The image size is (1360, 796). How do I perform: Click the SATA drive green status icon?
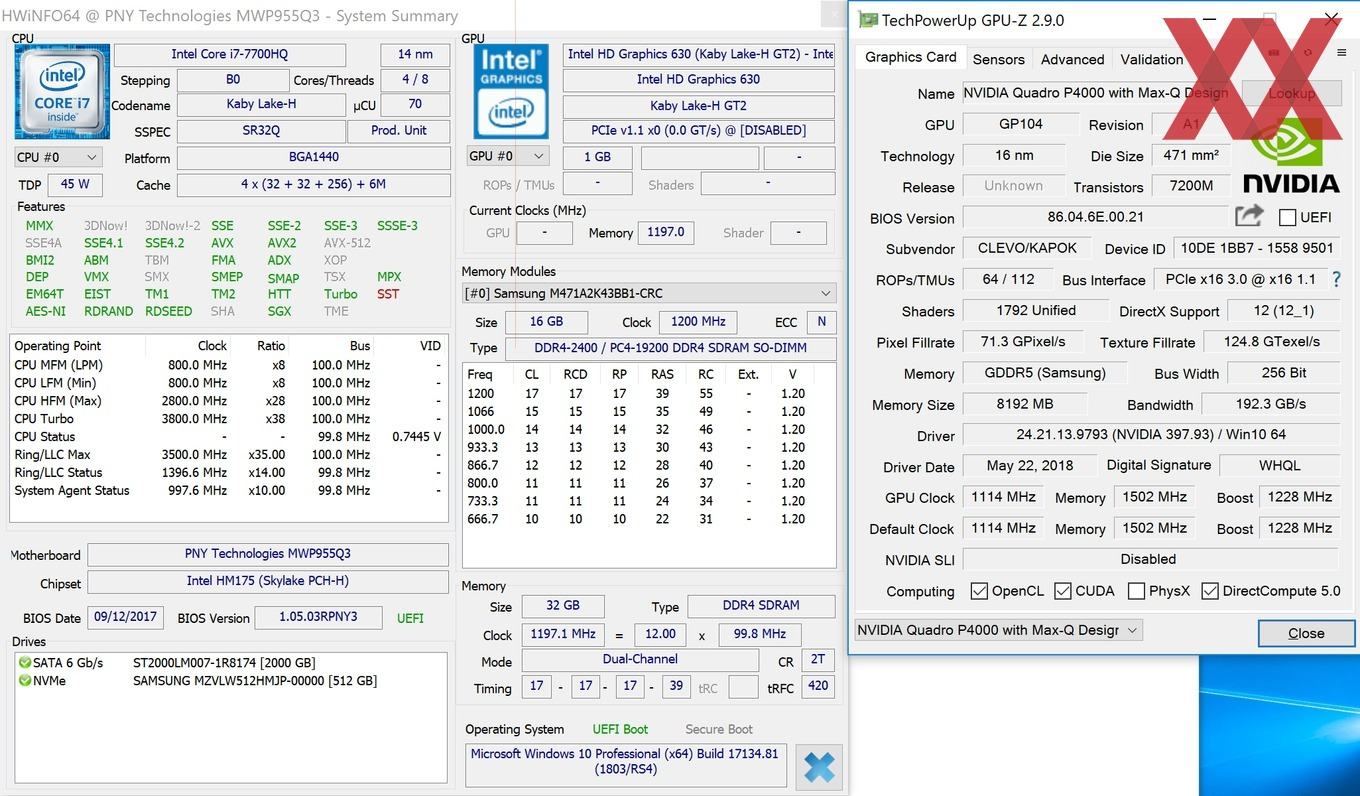(x=25, y=663)
